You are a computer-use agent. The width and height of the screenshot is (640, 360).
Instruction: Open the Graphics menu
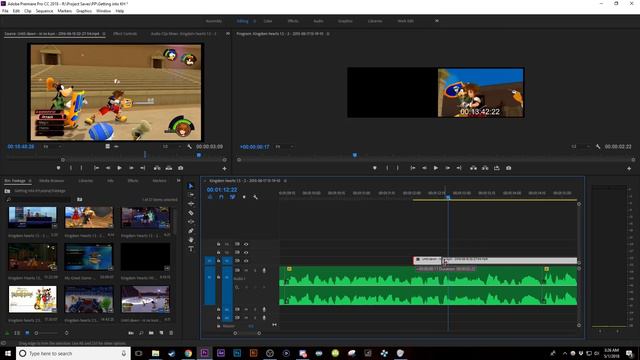tap(84, 11)
